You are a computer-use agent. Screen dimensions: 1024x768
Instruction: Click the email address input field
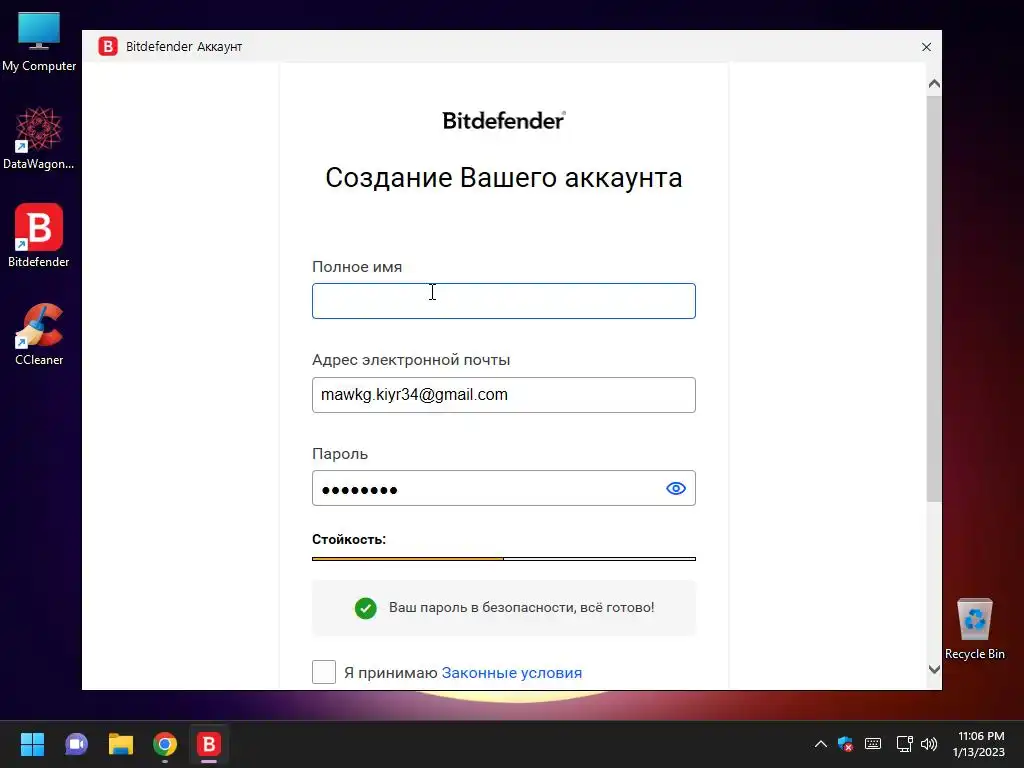pyautogui.click(x=504, y=395)
